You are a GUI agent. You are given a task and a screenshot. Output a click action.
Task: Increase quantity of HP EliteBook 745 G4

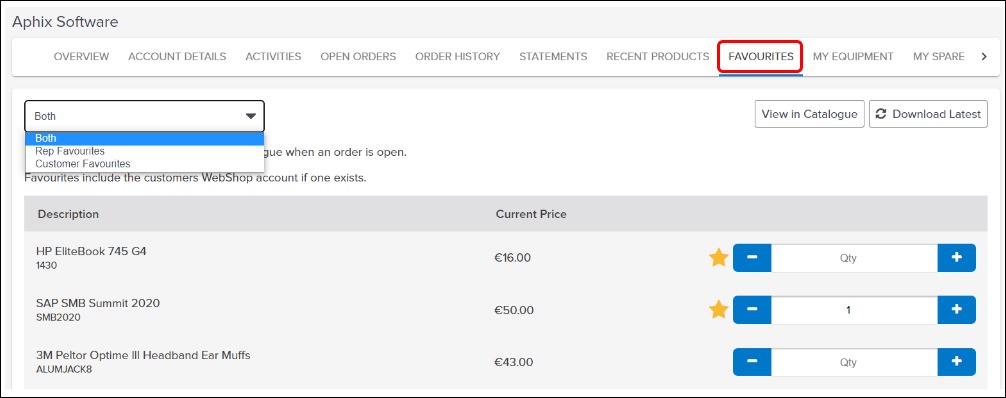(x=957, y=258)
